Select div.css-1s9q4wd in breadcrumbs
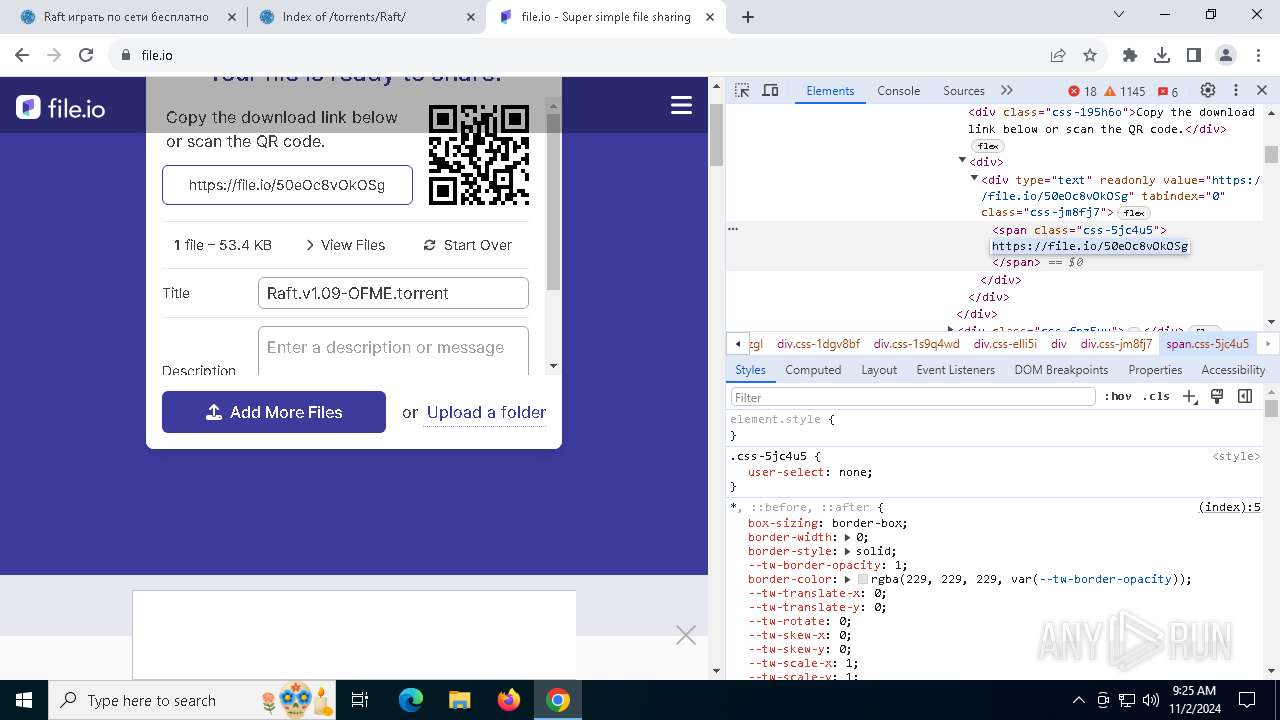 point(916,344)
